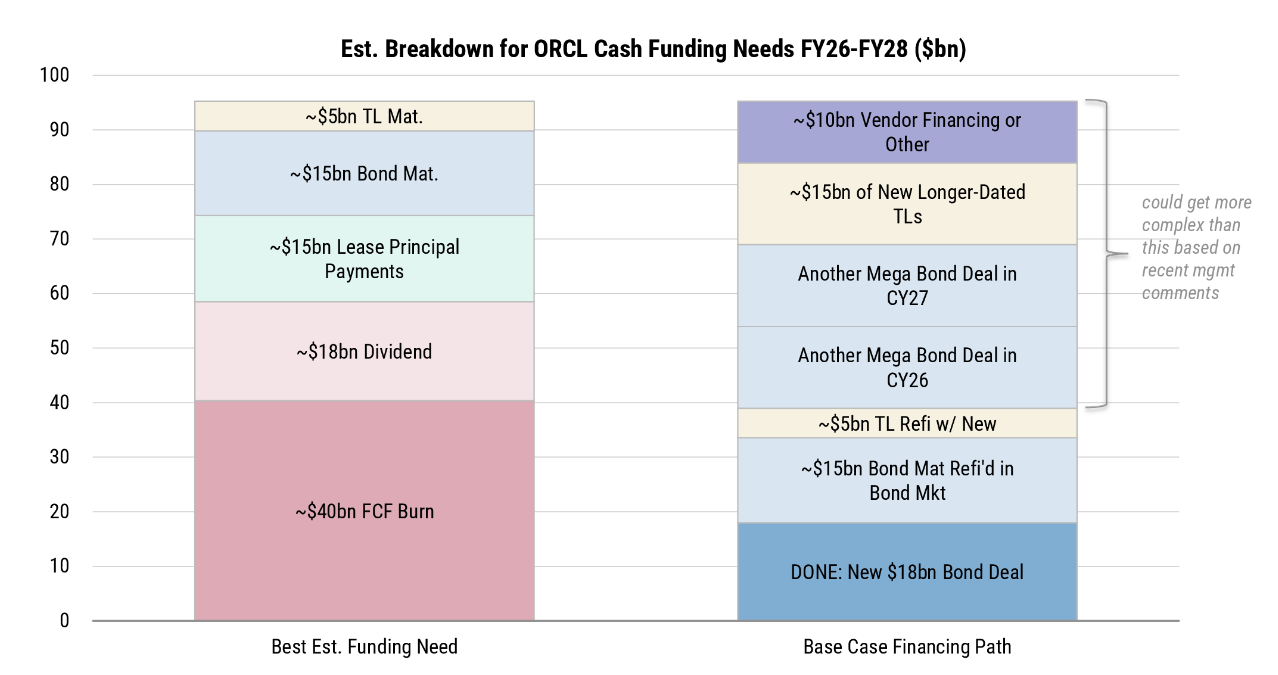The width and height of the screenshot is (1278, 675).
Task: Select the Best Est. Funding Need axis label
Action: click(364, 647)
